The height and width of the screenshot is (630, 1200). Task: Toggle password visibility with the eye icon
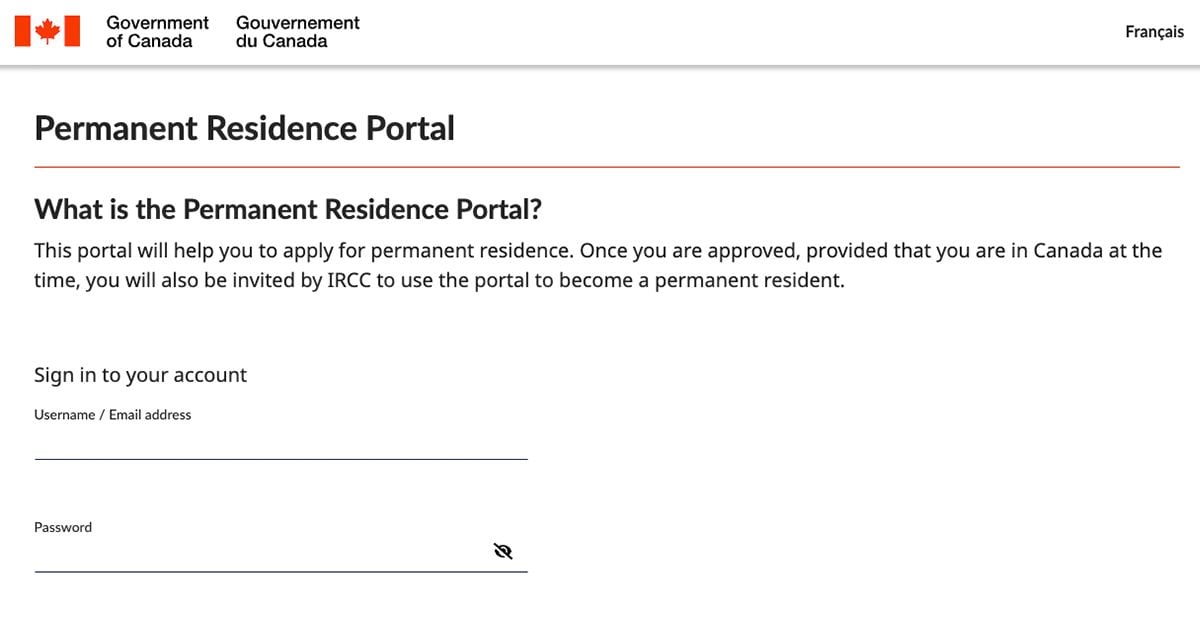(503, 551)
